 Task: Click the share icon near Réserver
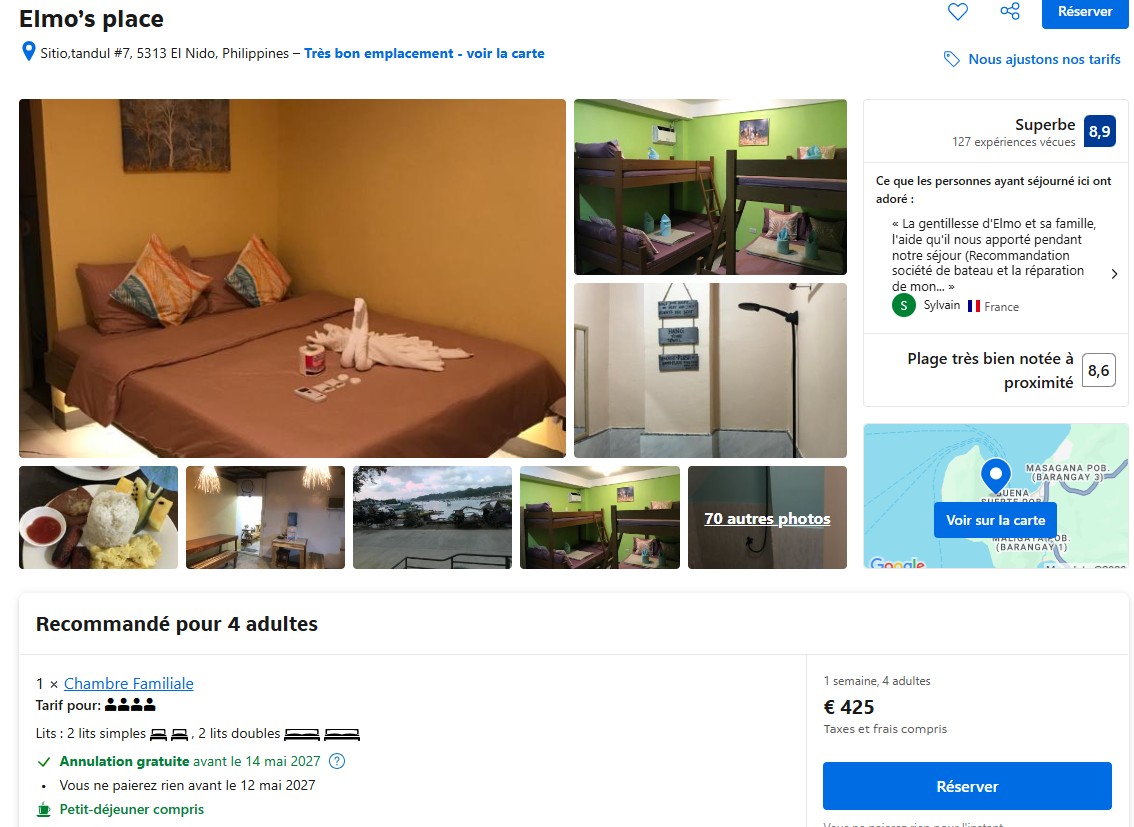1010,11
